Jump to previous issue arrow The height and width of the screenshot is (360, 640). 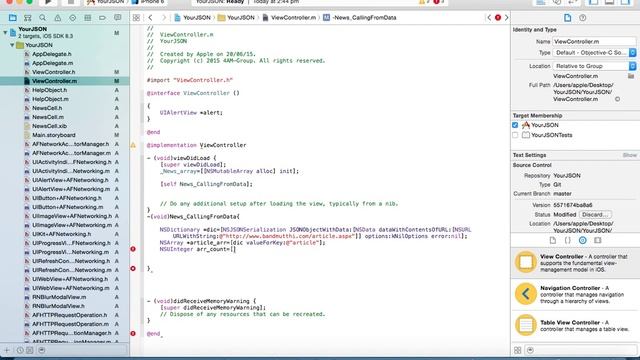489,18
